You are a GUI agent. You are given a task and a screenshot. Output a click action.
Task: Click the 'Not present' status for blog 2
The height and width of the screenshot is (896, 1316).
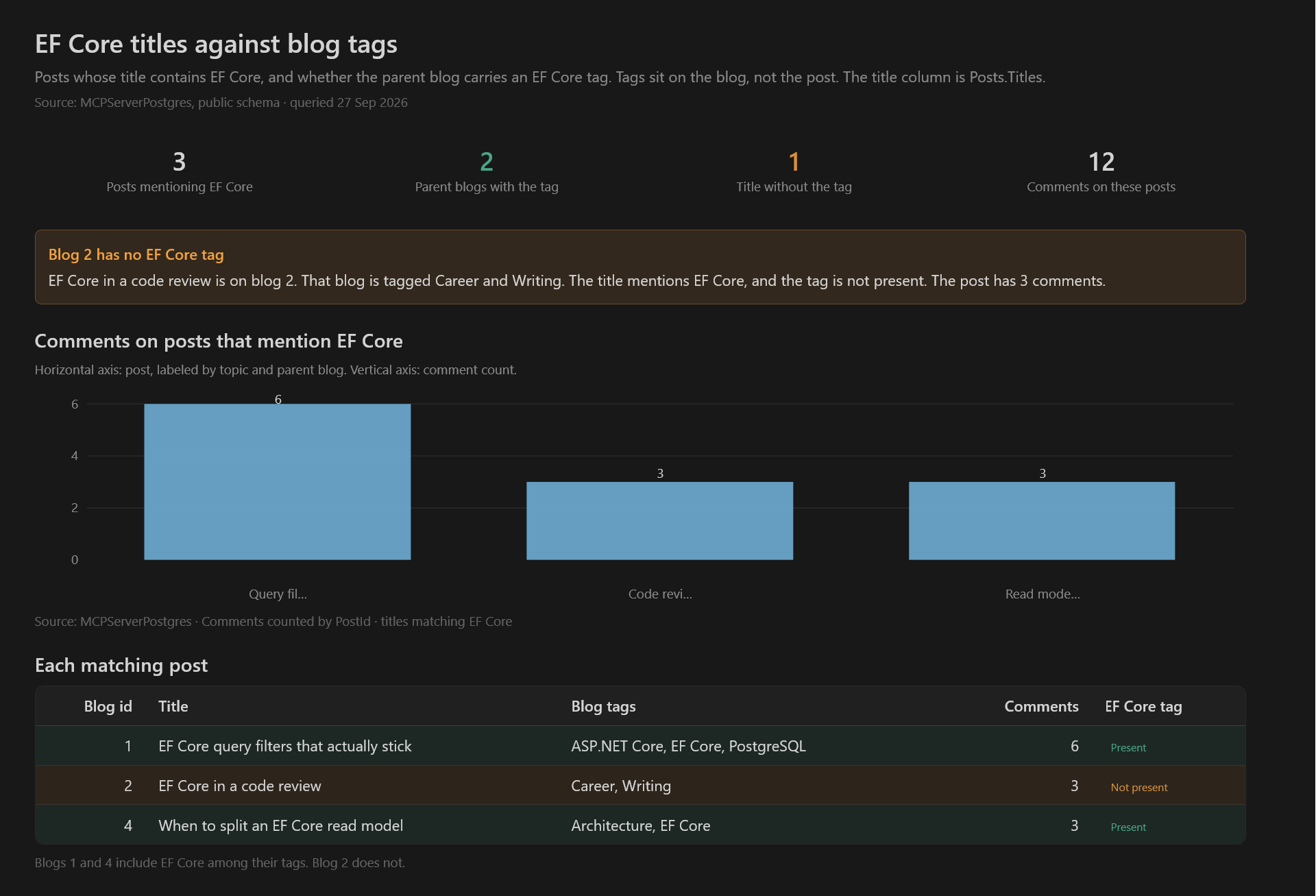point(1138,787)
